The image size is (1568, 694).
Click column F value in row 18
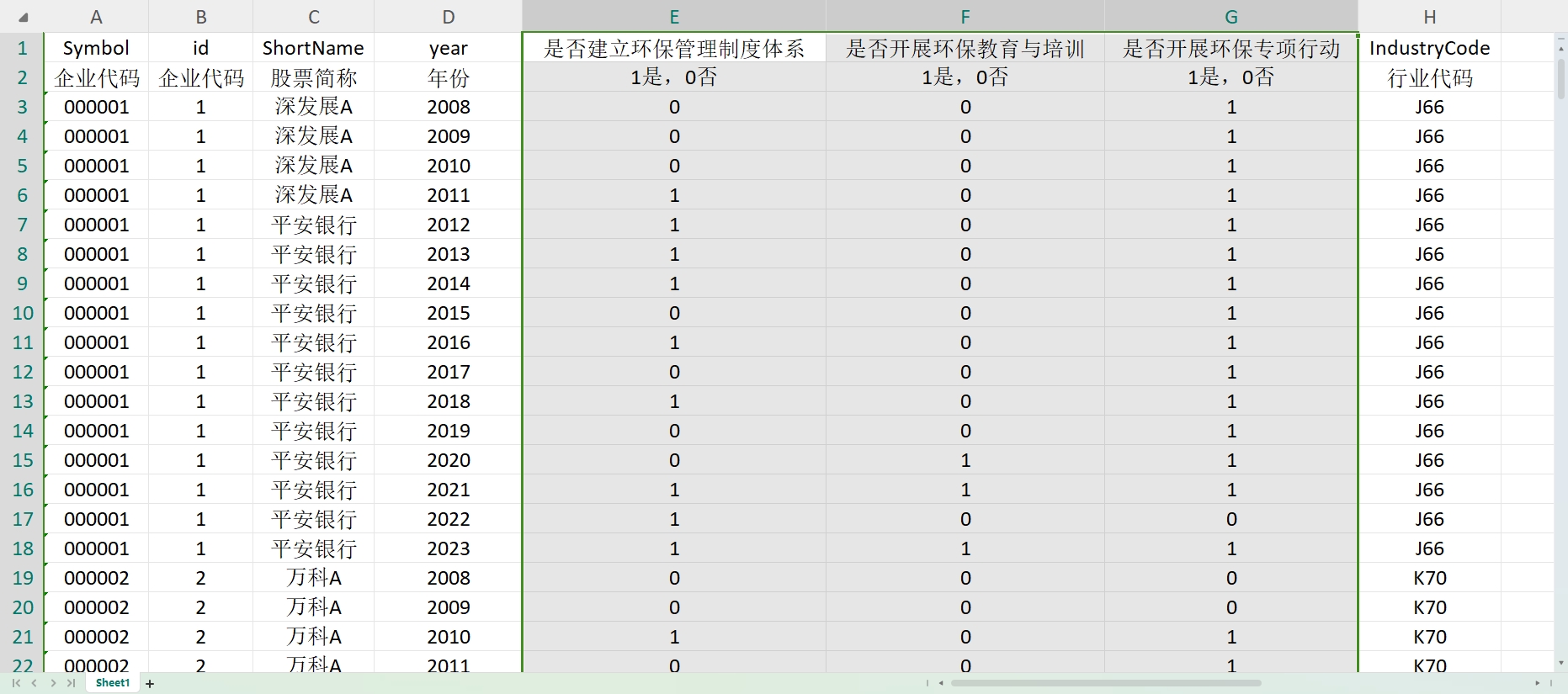click(x=965, y=548)
